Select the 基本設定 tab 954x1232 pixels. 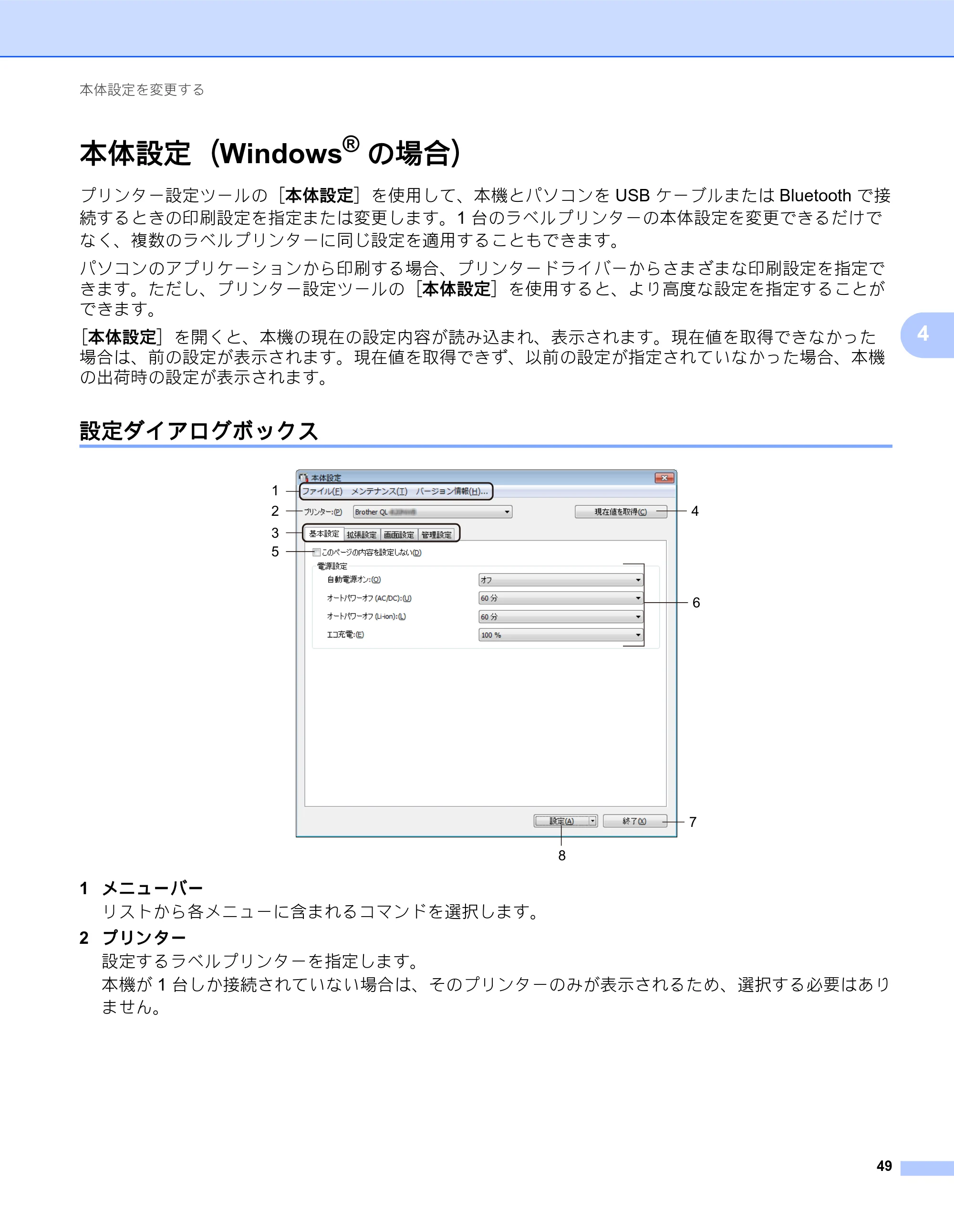click(324, 533)
